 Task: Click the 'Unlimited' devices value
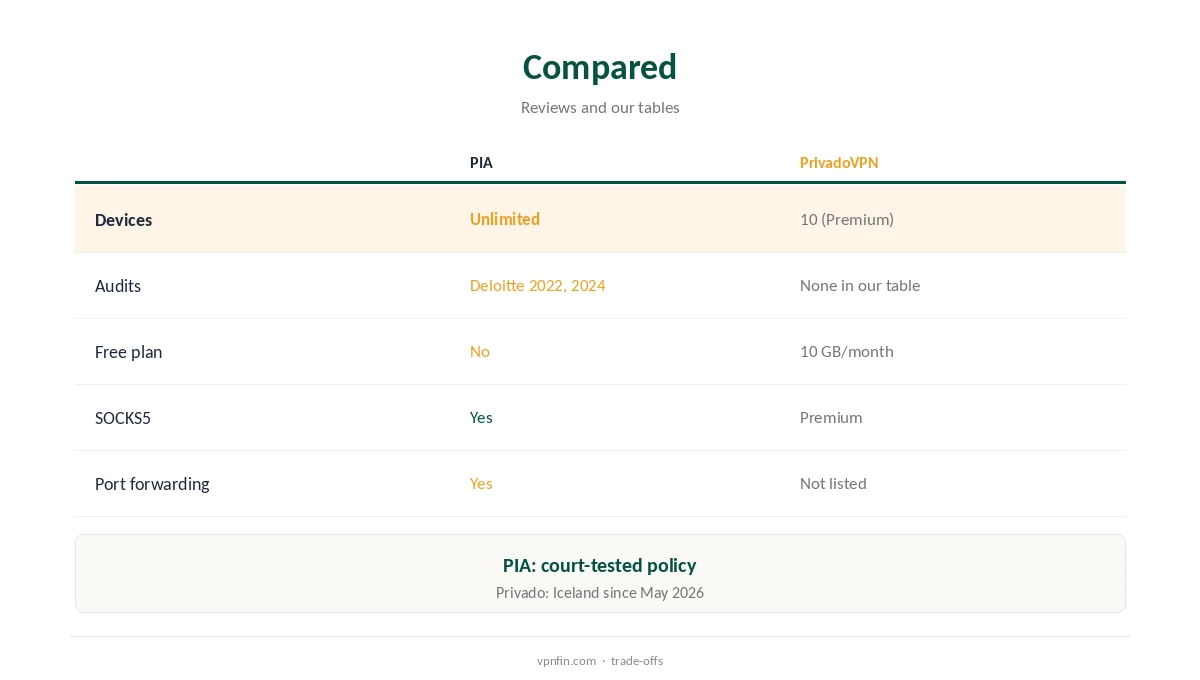[505, 219]
